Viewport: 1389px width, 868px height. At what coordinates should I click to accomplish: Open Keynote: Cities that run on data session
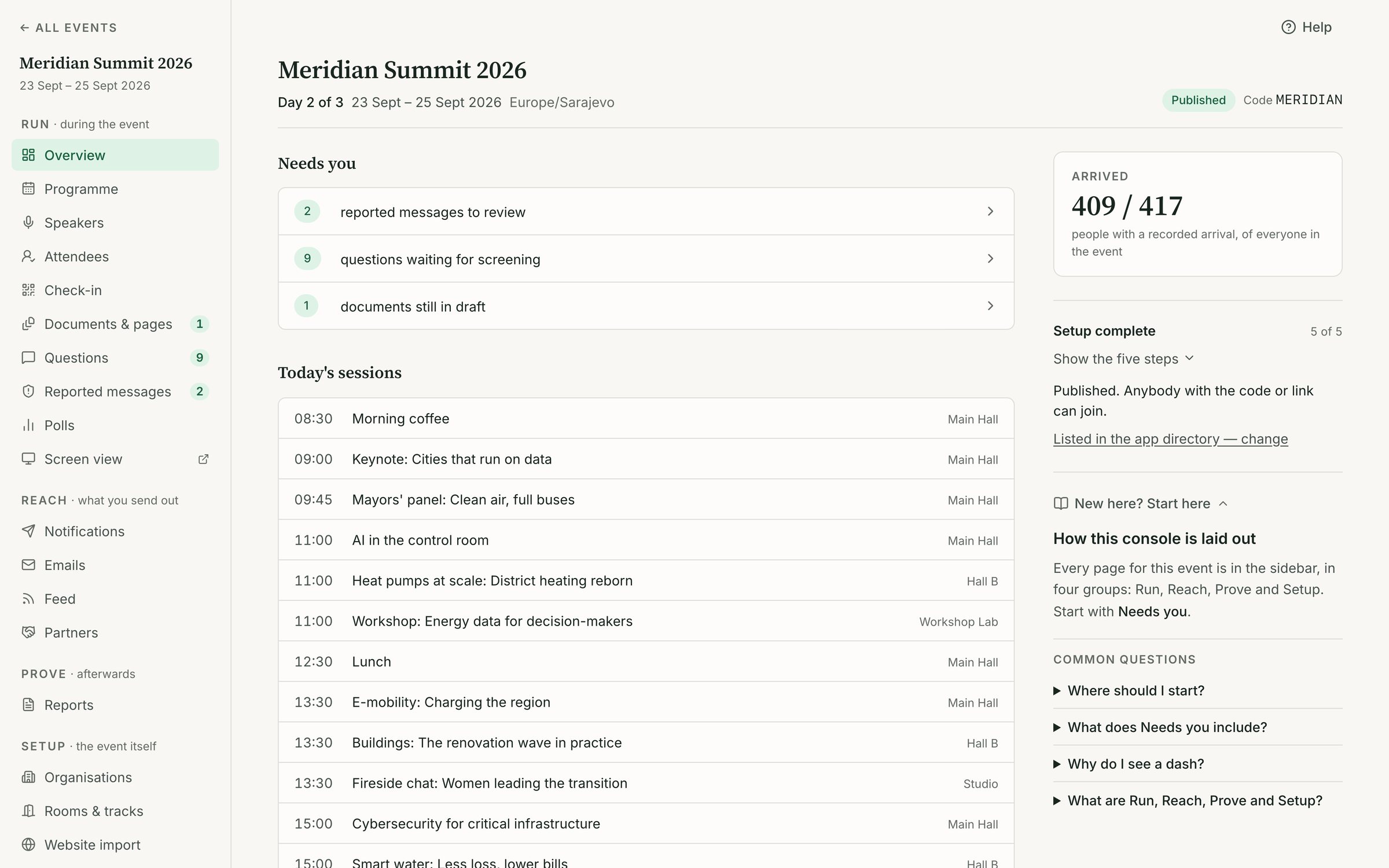pos(646,459)
